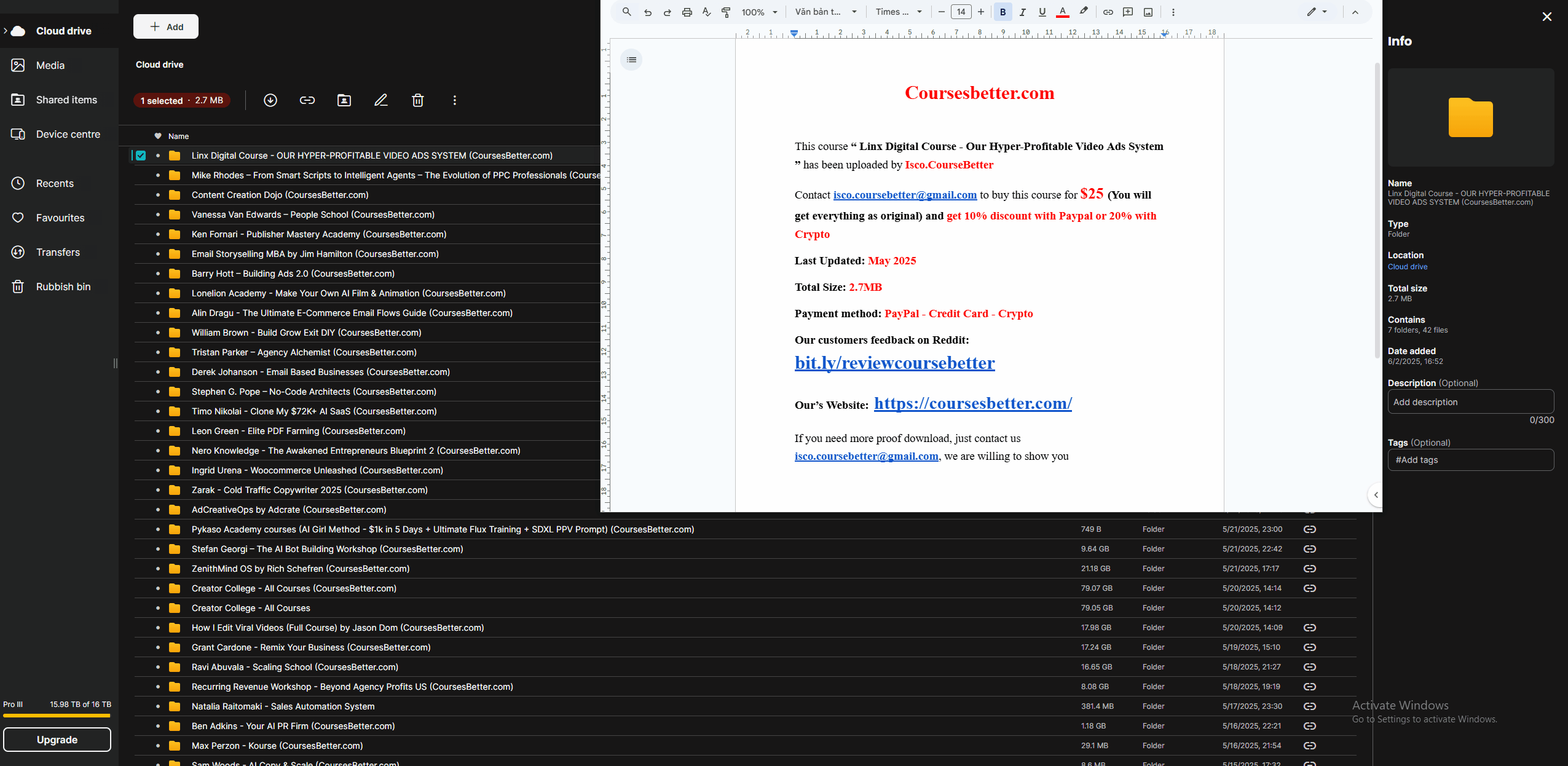
Task: Click the undo icon in document toolbar
Action: pyautogui.click(x=648, y=12)
